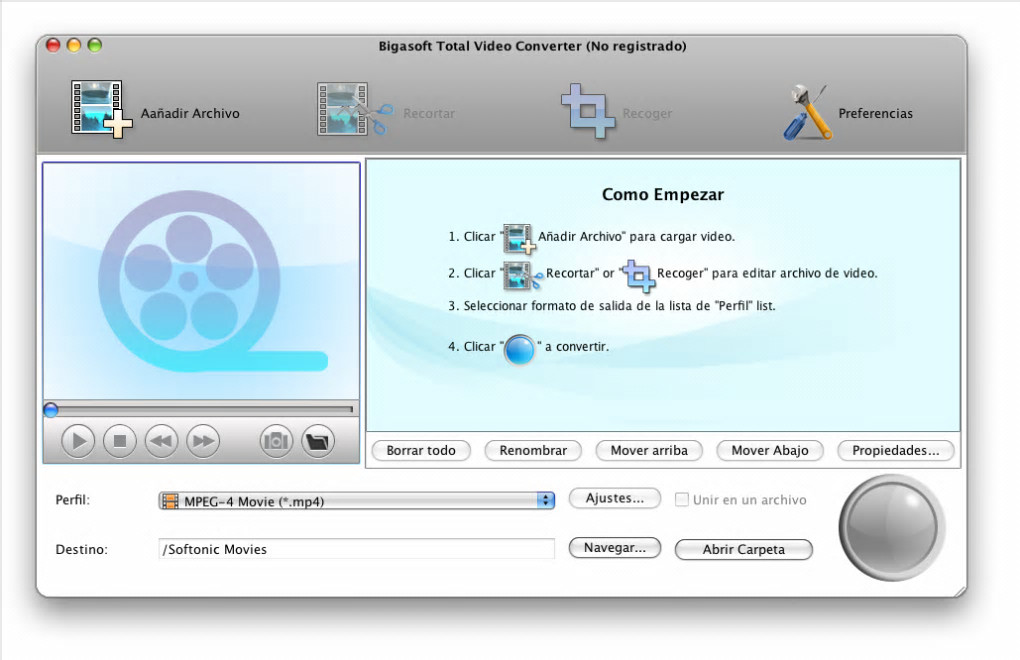Play the video preview
This screenshot has width=1020, height=660.
78,442
